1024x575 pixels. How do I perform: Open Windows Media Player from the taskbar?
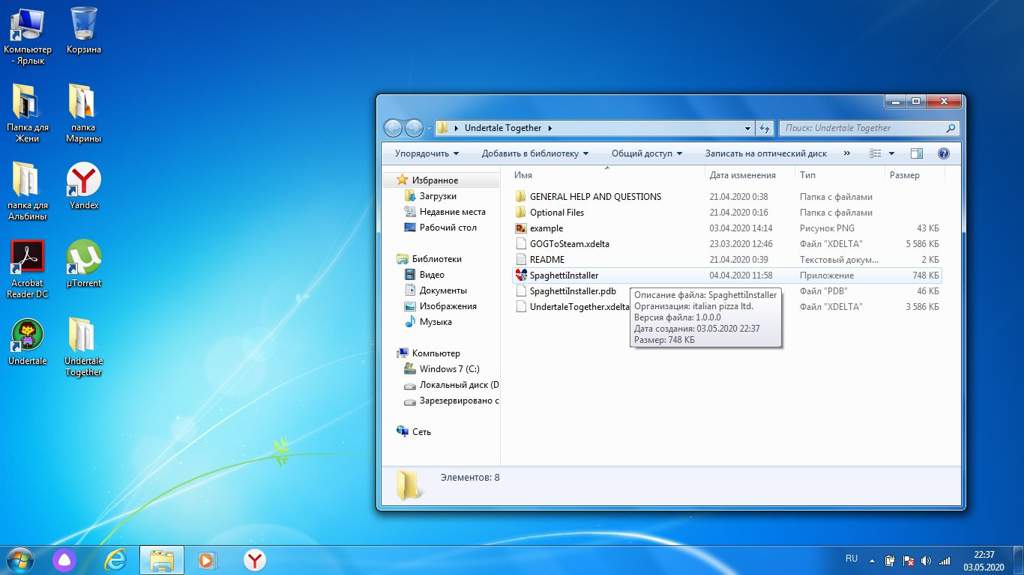(206, 561)
